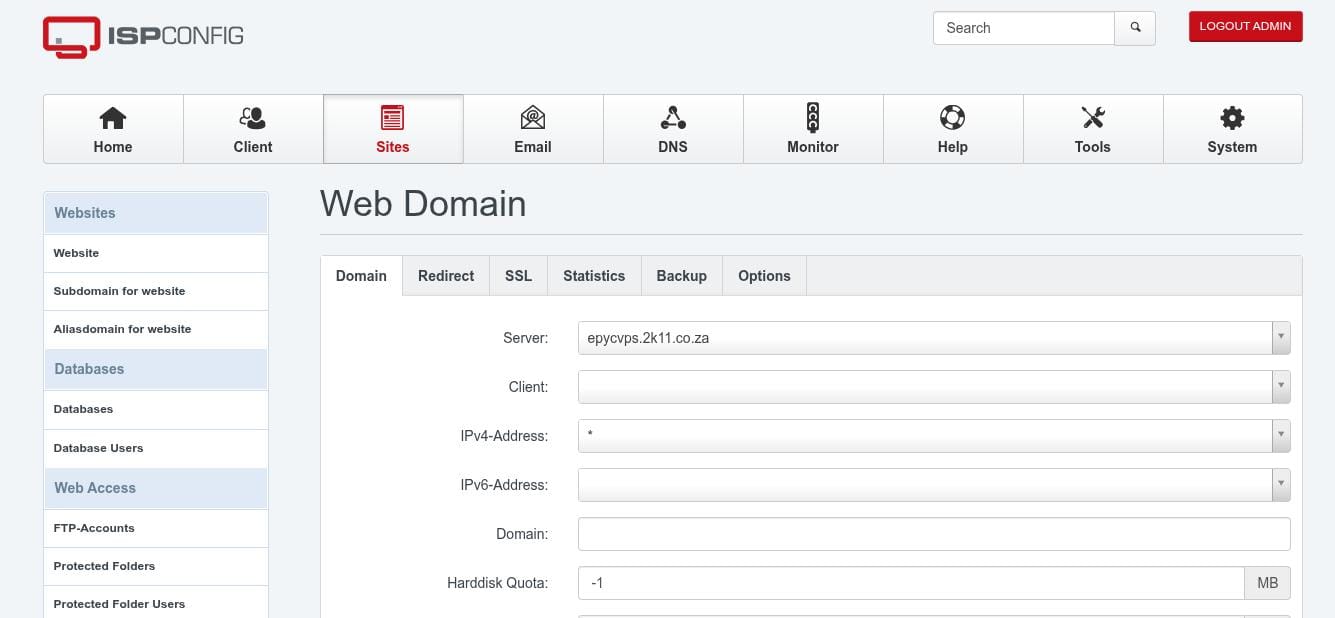Open FTP-Accounts sidebar item

(156, 528)
